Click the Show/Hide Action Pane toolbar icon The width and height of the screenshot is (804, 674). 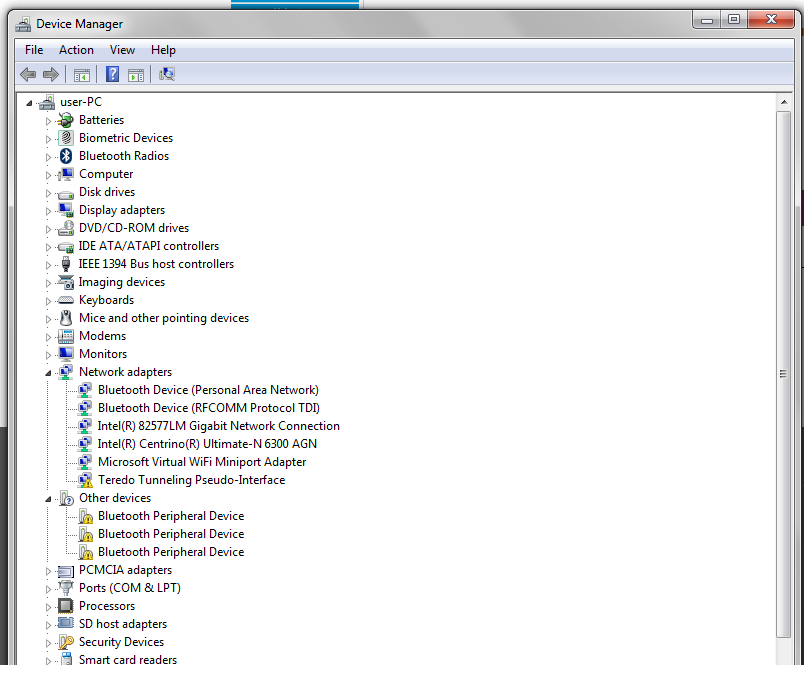coord(136,75)
